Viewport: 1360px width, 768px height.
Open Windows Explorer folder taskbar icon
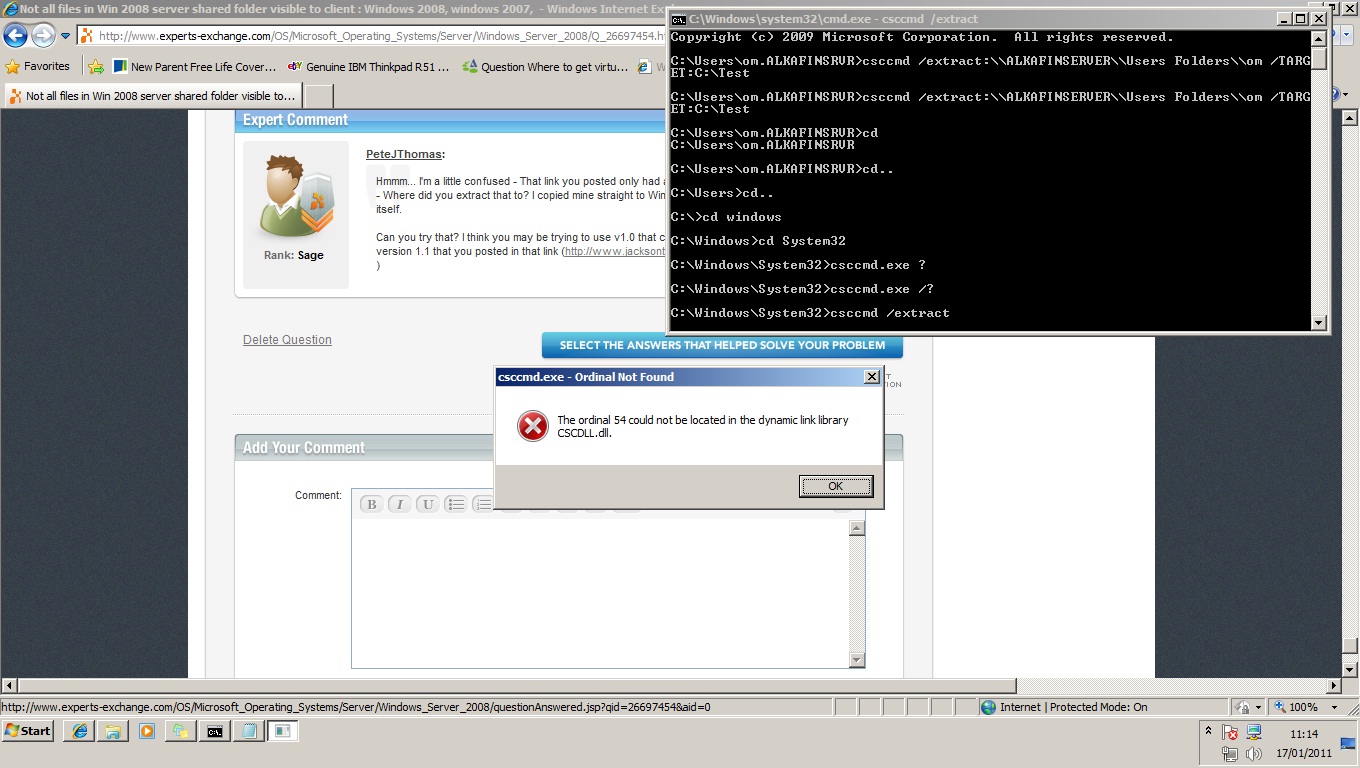click(113, 731)
